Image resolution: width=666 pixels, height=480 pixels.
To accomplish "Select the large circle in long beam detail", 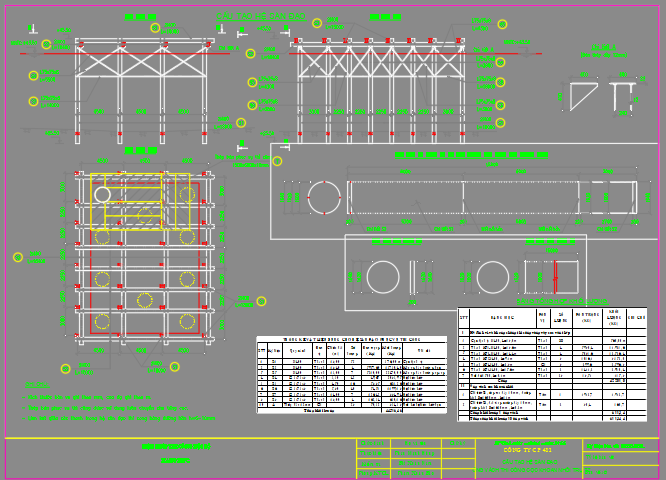I will point(323,197).
